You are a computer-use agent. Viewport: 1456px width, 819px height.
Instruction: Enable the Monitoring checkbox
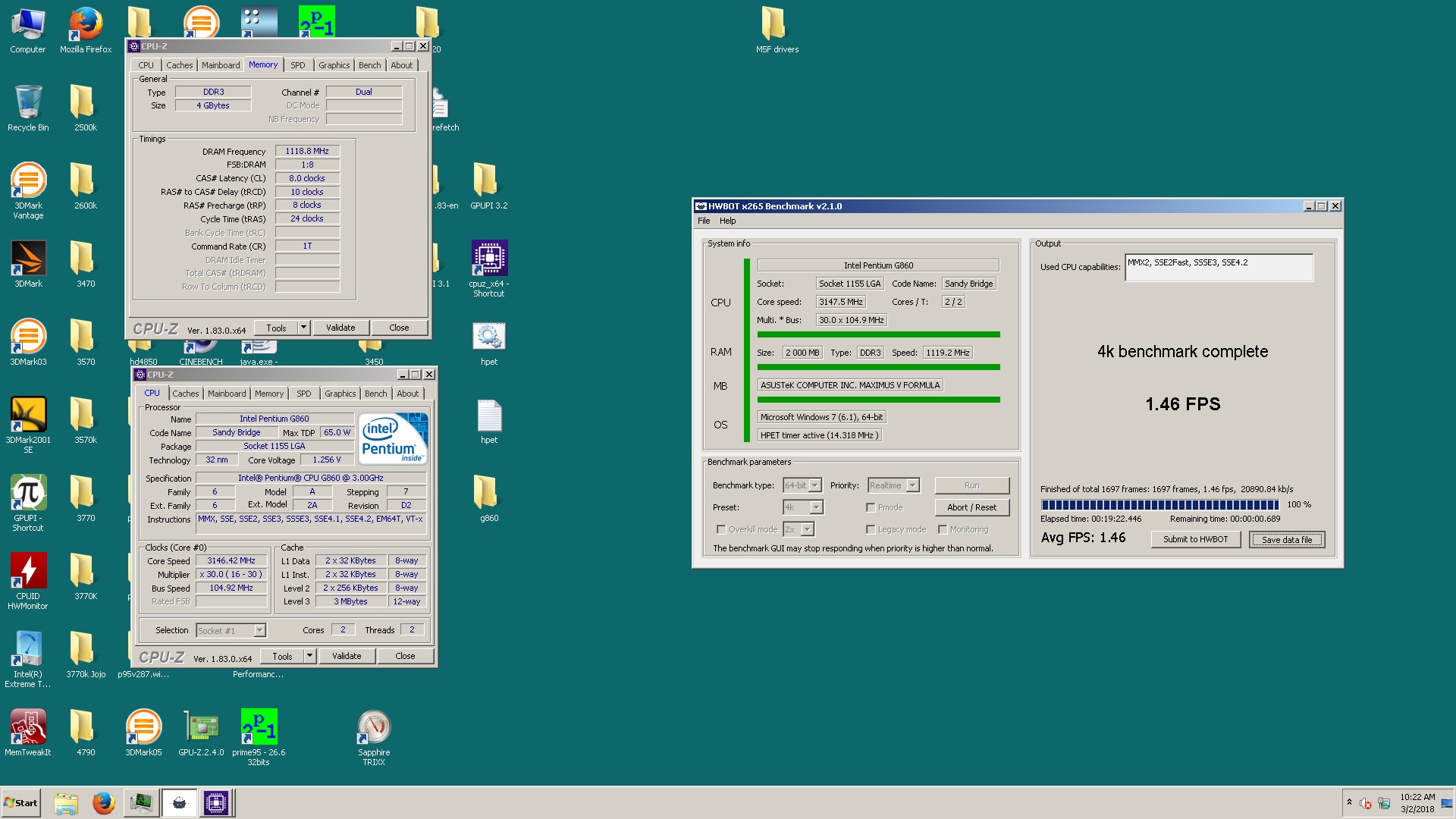[x=943, y=529]
